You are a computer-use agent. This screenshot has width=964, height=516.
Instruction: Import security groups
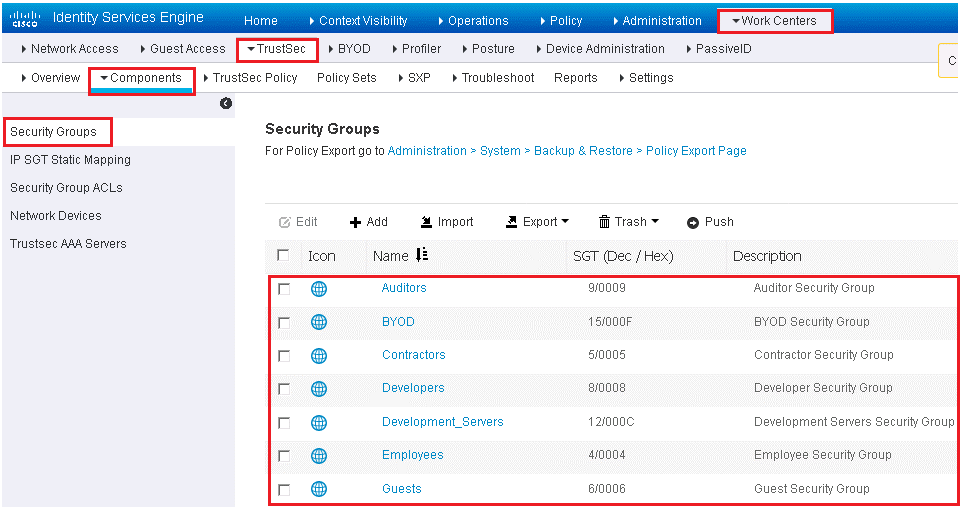point(447,222)
